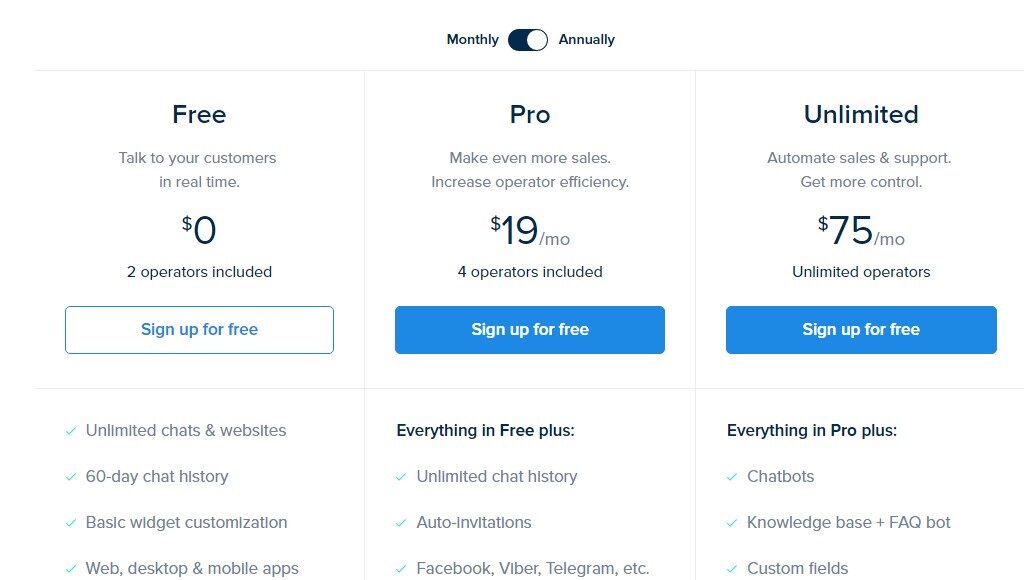Image resolution: width=1024 pixels, height=580 pixels.
Task: Click the Unlimited plan Sign up button
Action: (x=861, y=330)
